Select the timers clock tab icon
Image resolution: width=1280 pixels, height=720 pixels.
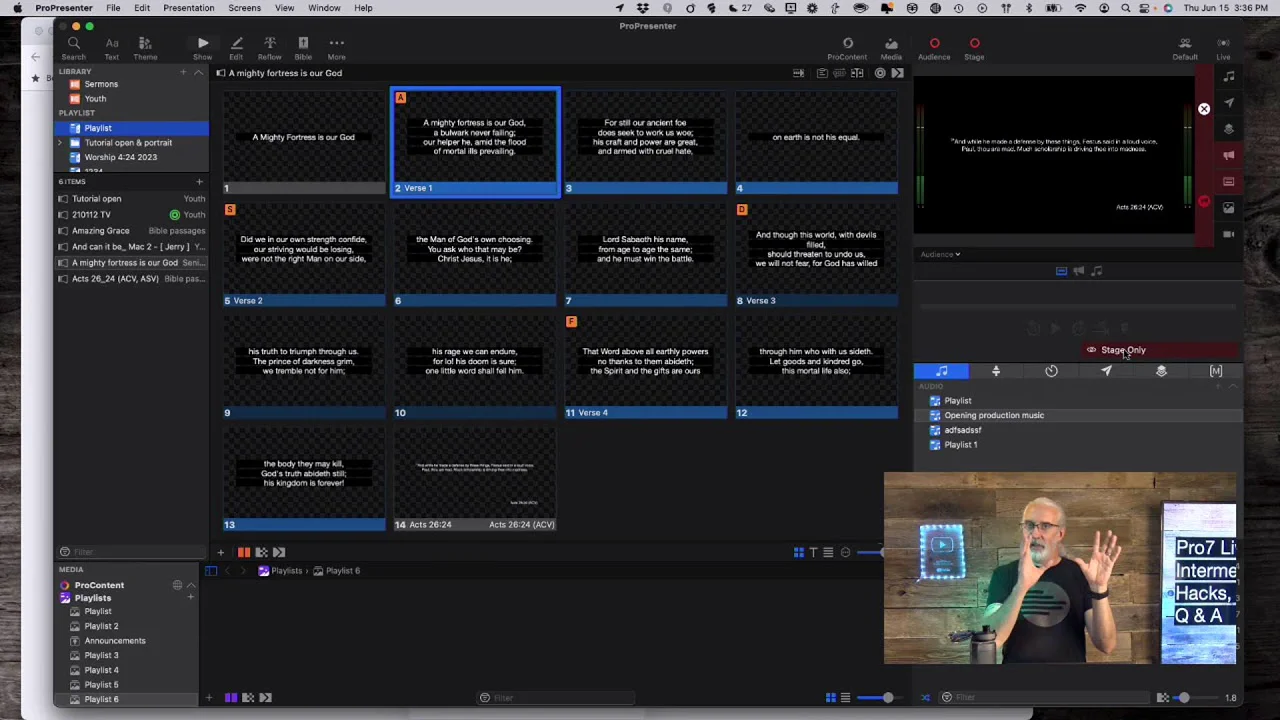1051,371
